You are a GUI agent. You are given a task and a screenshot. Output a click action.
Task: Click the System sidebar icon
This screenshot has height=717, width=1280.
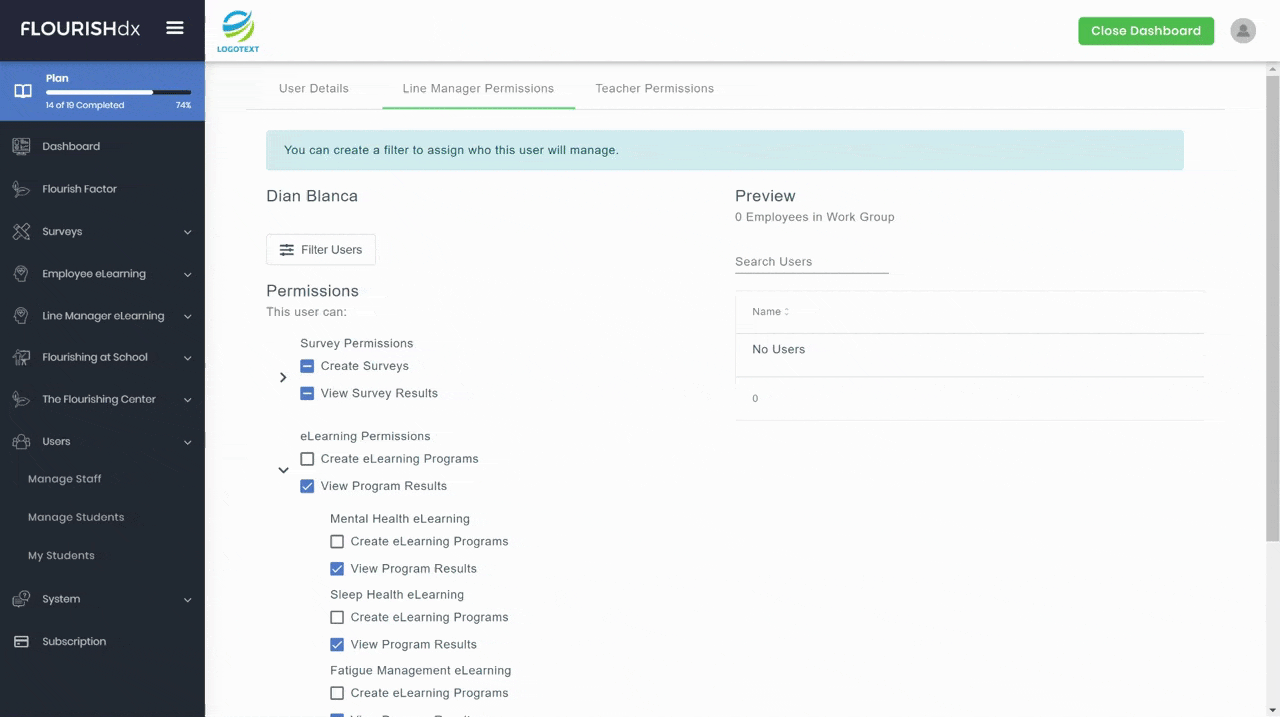[21, 599]
